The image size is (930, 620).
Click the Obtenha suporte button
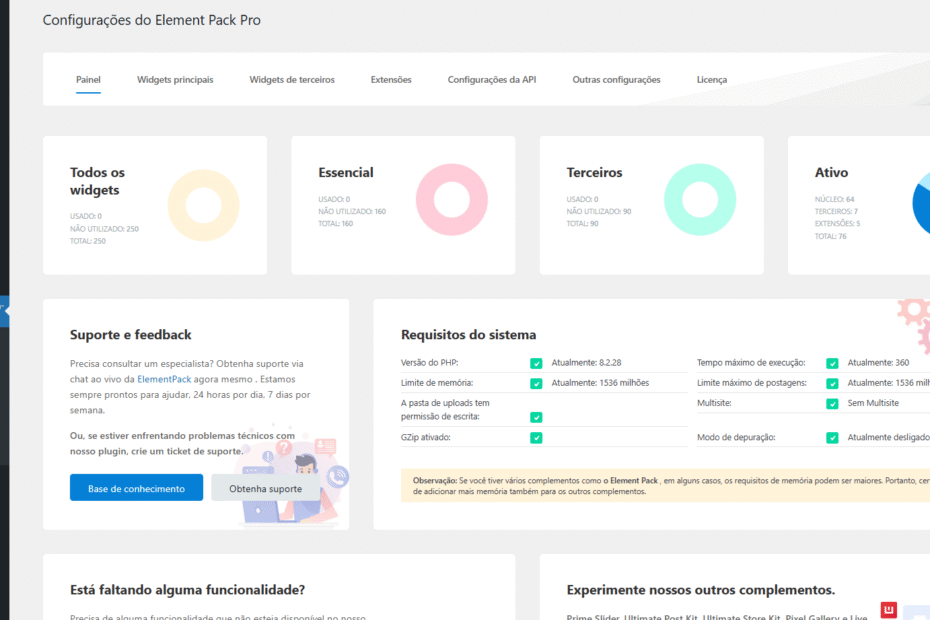(265, 487)
